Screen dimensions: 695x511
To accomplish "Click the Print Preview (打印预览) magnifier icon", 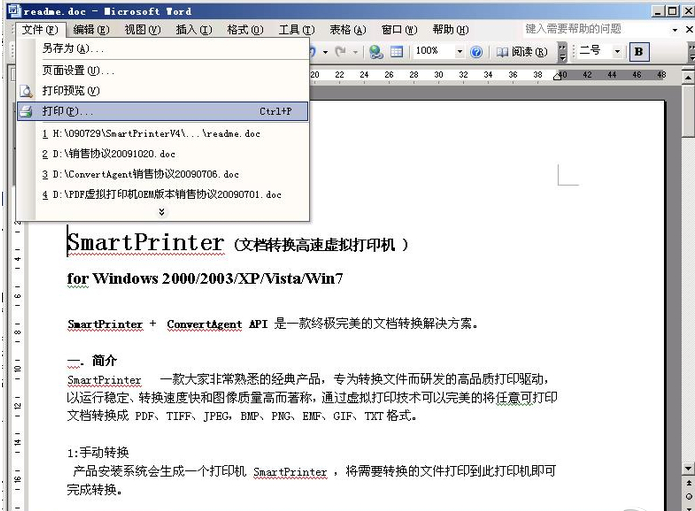I will pyautogui.click(x=26, y=91).
